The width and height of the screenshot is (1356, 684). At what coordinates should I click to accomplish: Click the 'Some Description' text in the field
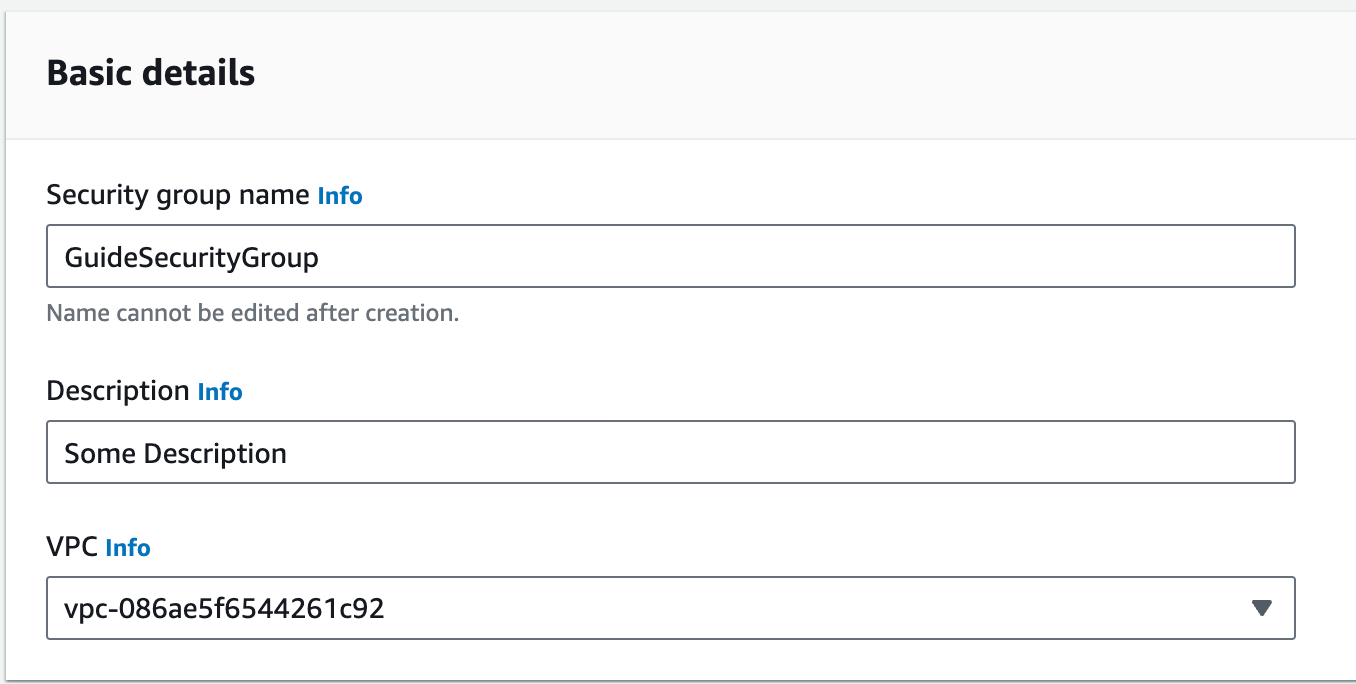coord(176,454)
